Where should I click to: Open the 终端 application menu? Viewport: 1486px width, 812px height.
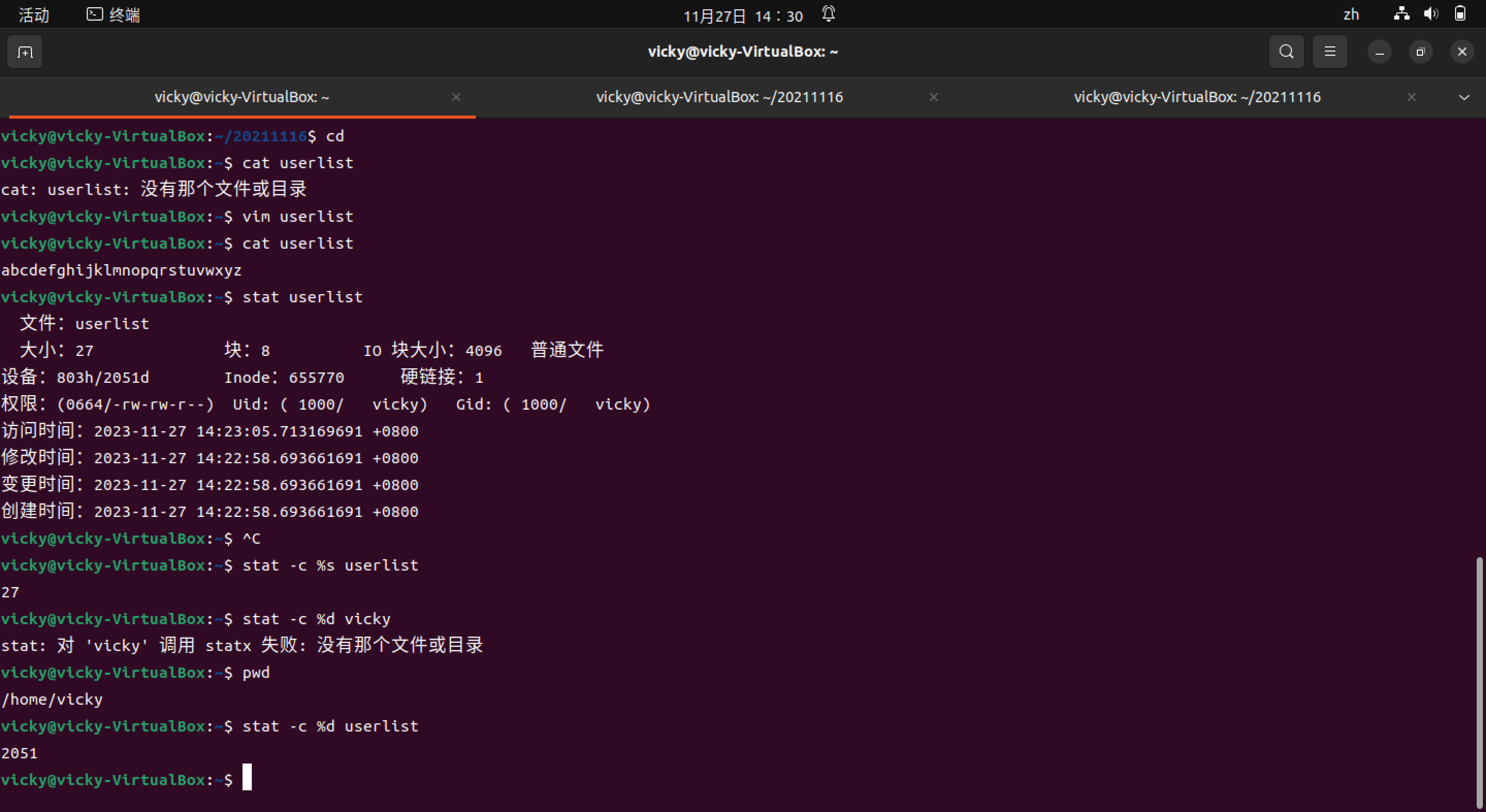pos(114,15)
